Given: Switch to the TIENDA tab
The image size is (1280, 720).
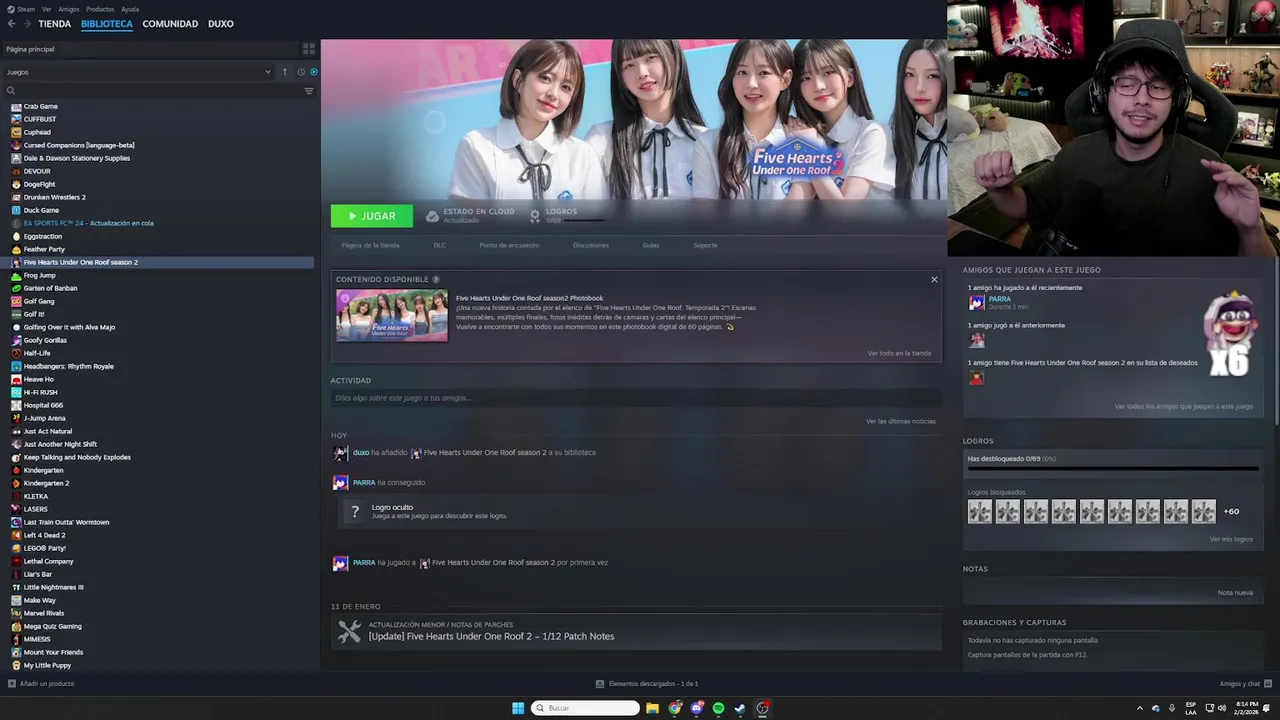Looking at the screenshot, I should pyautogui.click(x=54, y=24).
